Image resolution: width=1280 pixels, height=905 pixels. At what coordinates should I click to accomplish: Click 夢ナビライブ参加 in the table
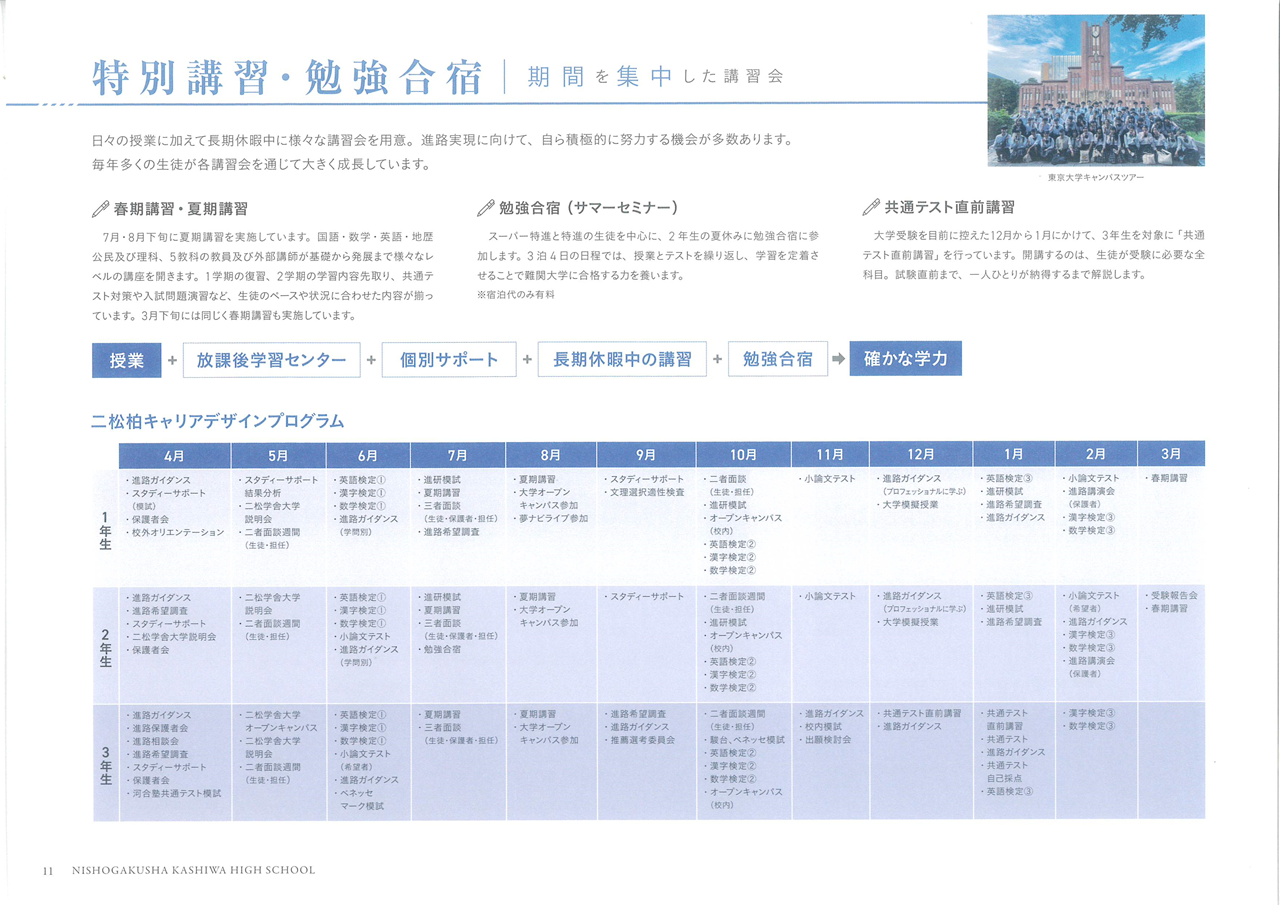553,519
